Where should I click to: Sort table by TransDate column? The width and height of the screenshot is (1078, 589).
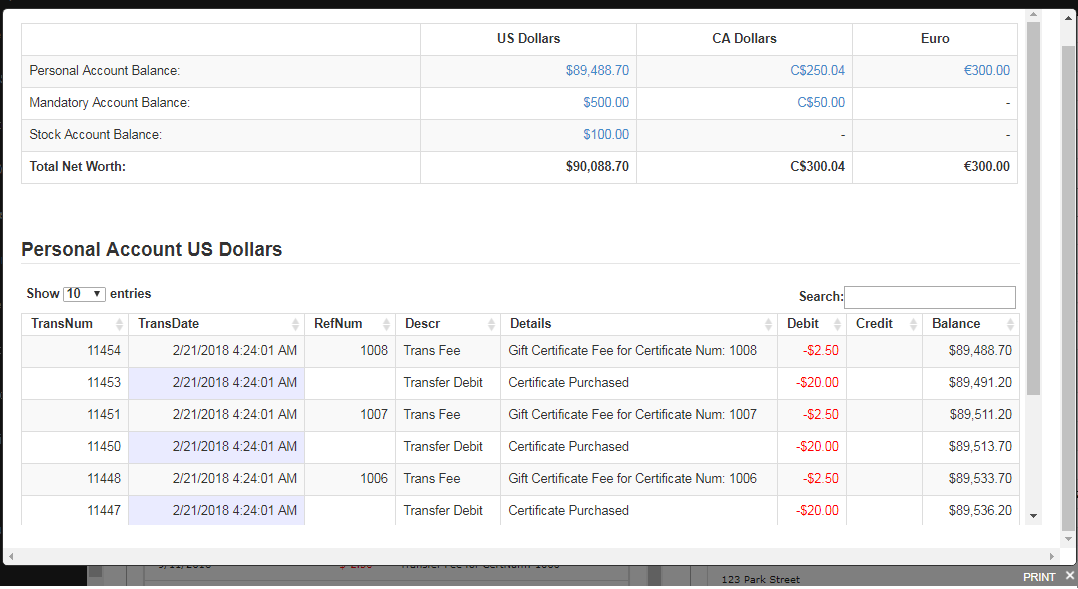pyautogui.click(x=217, y=324)
